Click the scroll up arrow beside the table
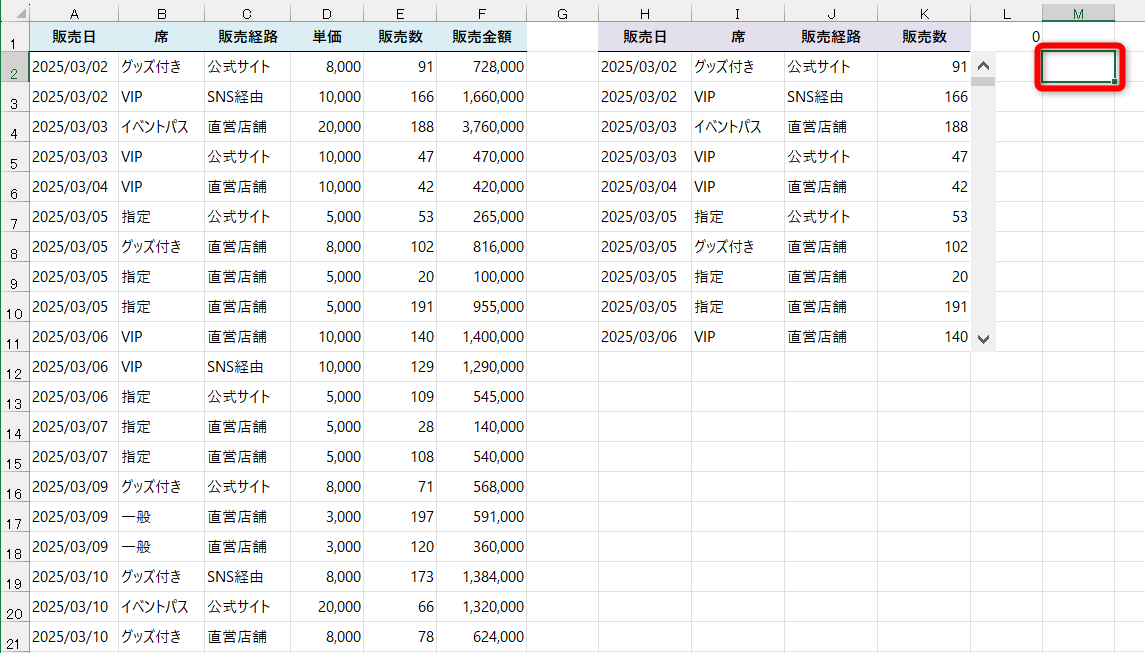1145x653 pixels. pos(983,66)
